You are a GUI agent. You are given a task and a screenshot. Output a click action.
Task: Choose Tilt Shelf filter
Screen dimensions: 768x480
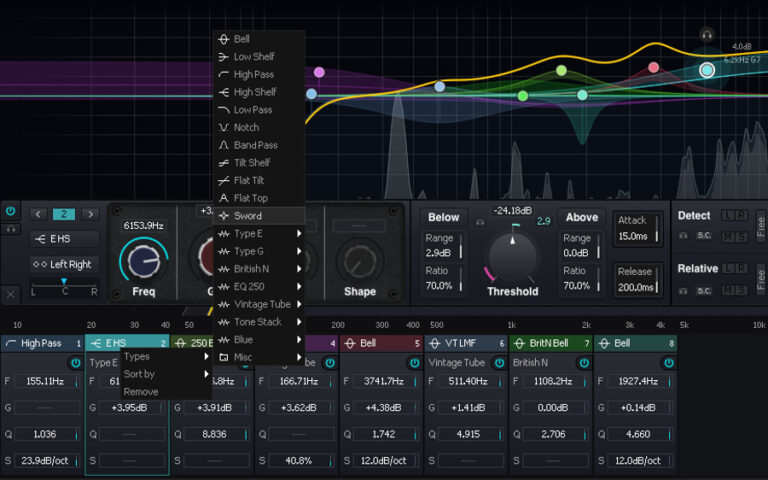(x=259, y=163)
